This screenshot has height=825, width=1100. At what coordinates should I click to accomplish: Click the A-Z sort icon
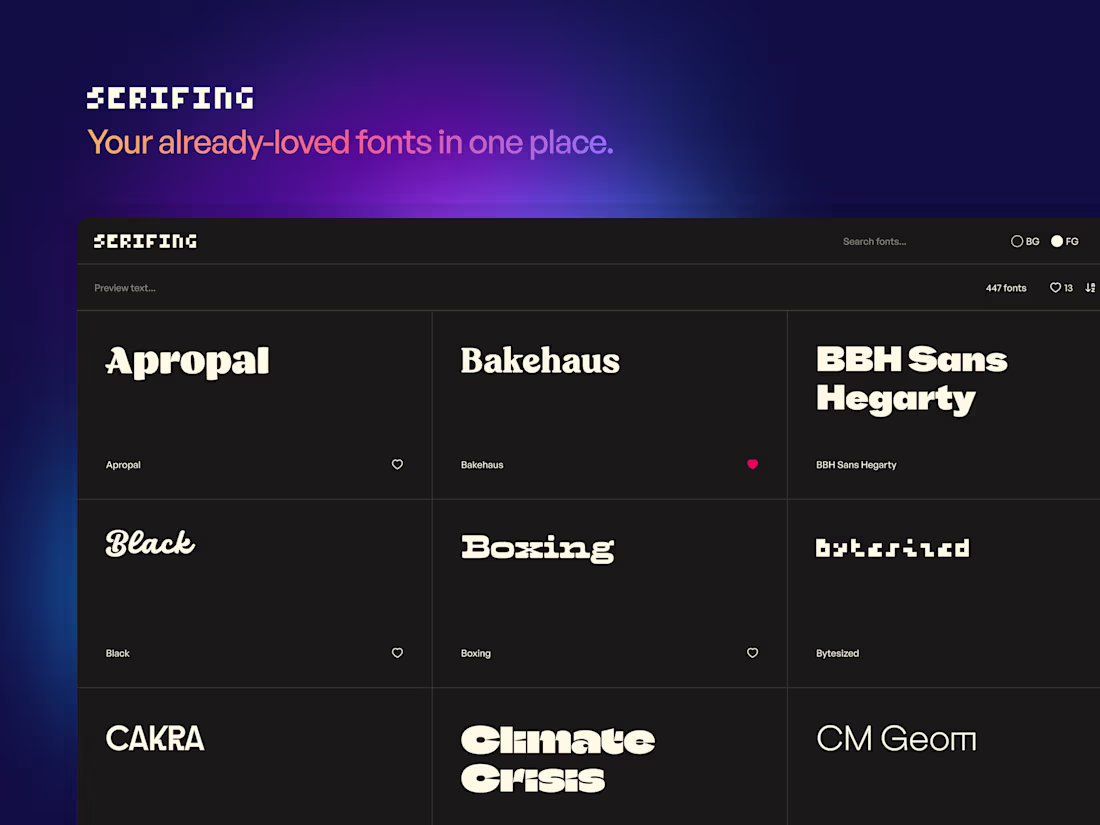coord(1090,288)
